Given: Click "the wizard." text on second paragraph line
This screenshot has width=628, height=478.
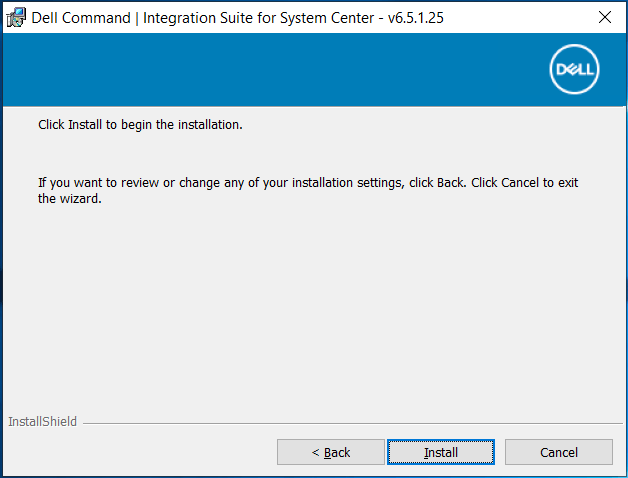Looking at the screenshot, I should pos(70,198).
